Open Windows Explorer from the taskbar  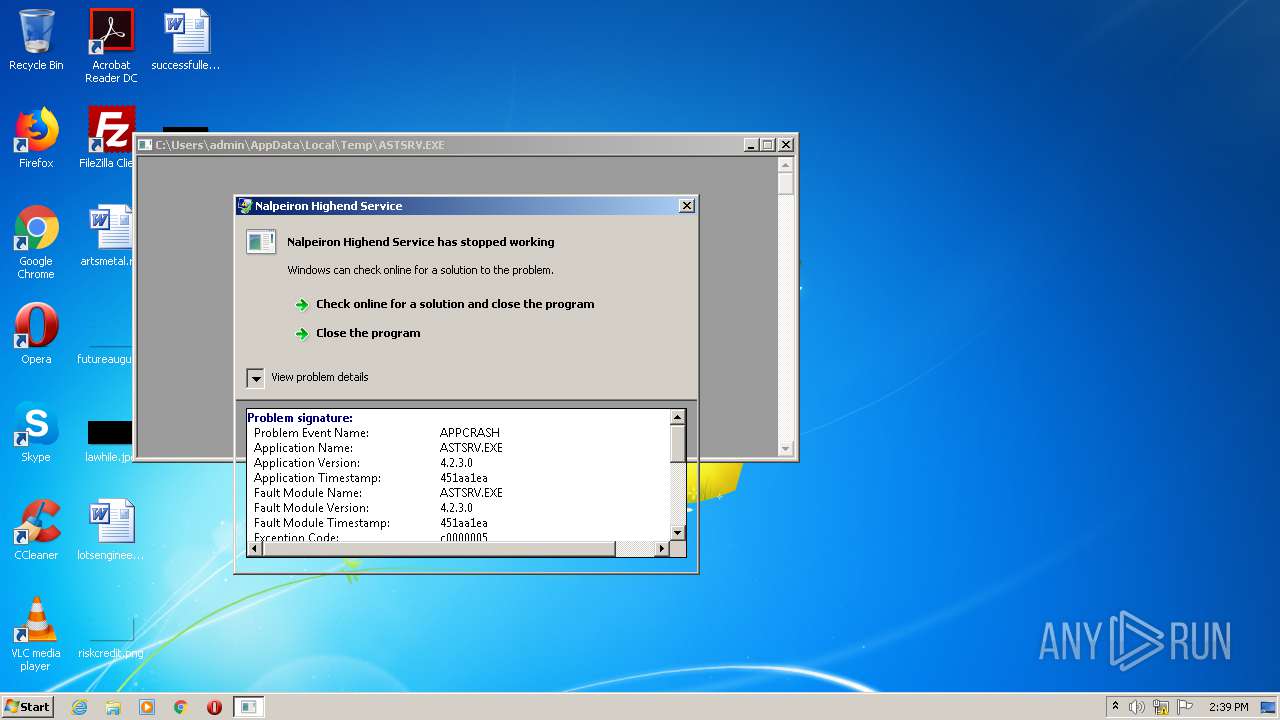tap(113, 707)
